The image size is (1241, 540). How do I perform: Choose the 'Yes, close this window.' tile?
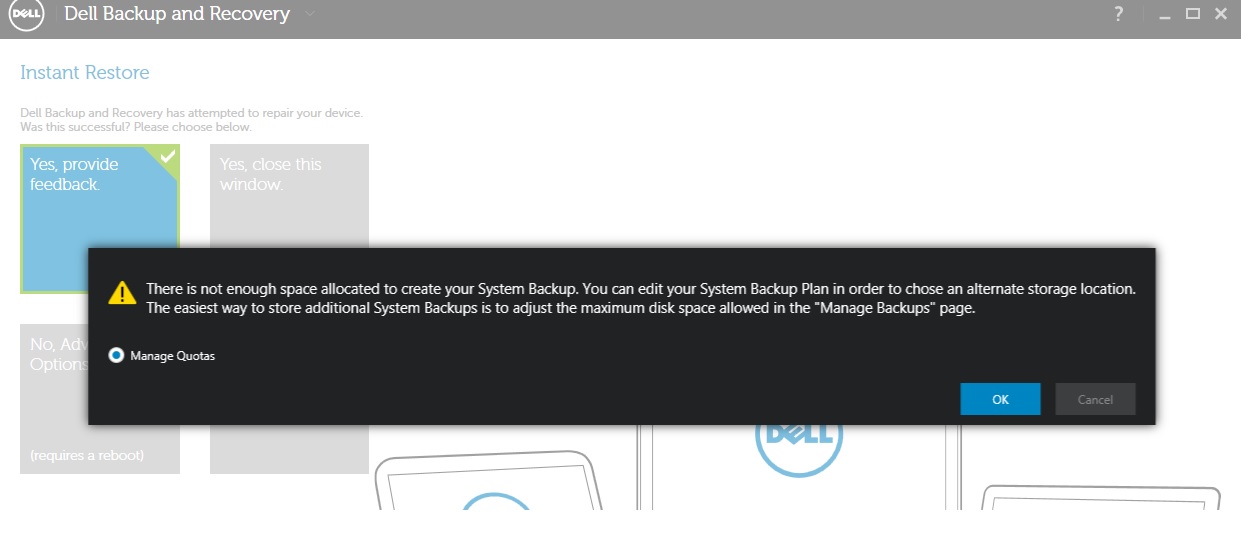pyautogui.click(x=289, y=196)
